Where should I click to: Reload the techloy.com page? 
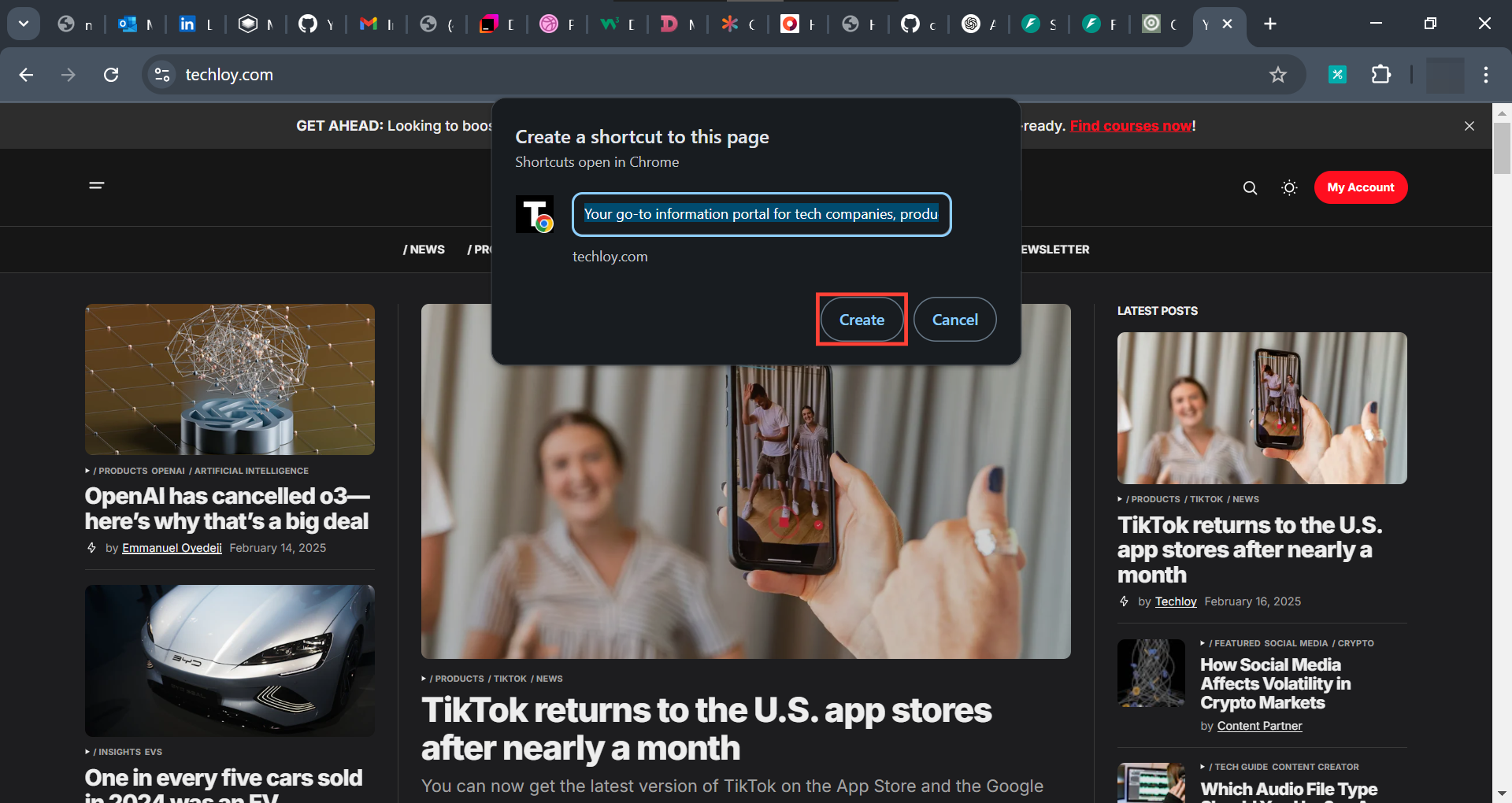(x=111, y=75)
